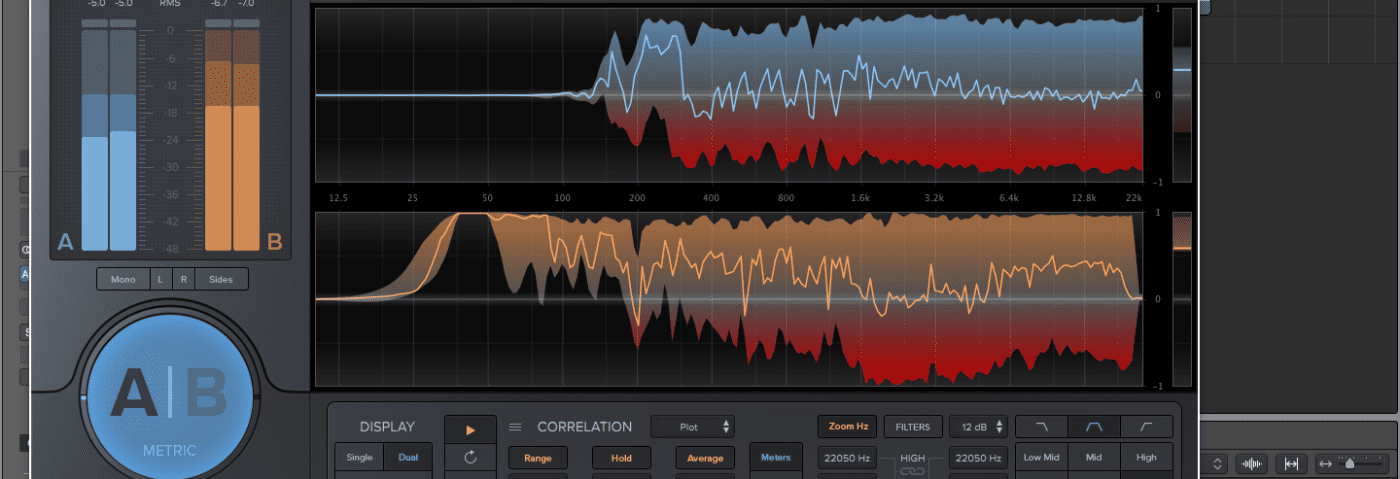Click the FILTERS button

point(912,427)
